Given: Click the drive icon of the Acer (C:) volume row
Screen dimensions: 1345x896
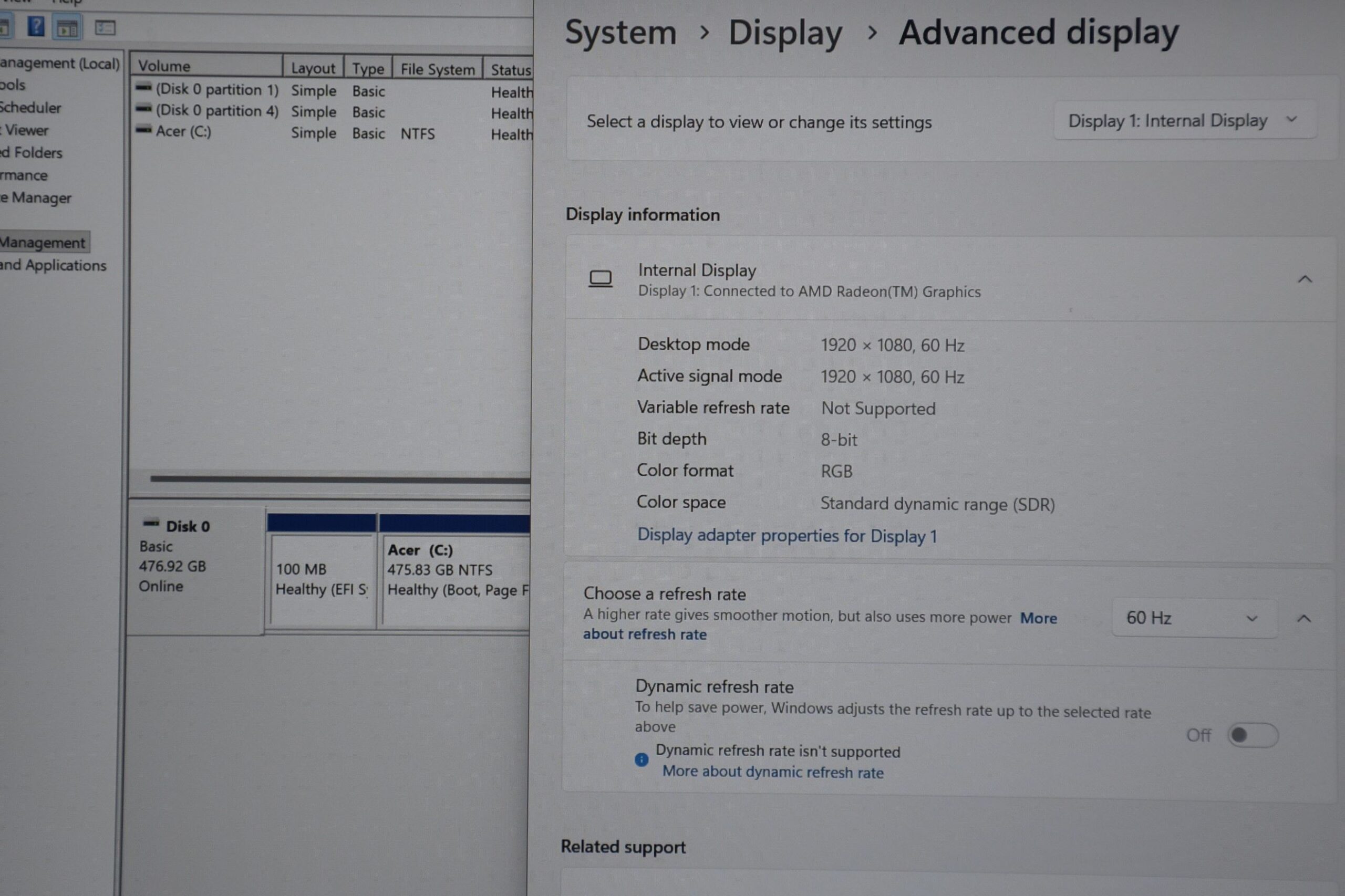Looking at the screenshot, I should [x=143, y=130].
